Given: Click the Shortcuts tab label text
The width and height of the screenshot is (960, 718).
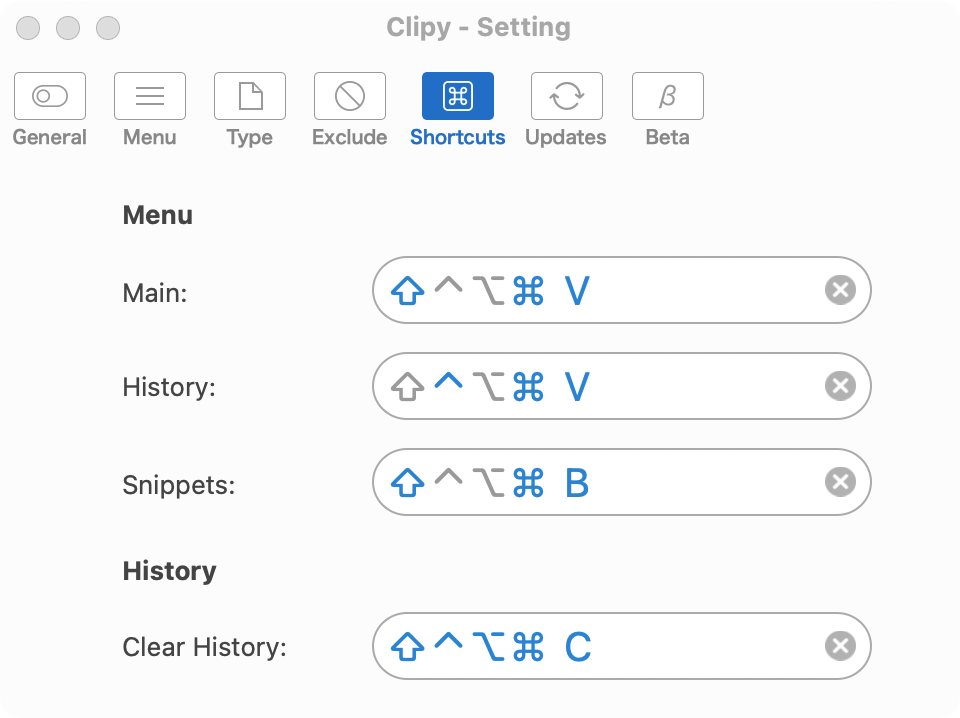Looking at the screenshot, I should pyautogui.click(x=458, y=137).
